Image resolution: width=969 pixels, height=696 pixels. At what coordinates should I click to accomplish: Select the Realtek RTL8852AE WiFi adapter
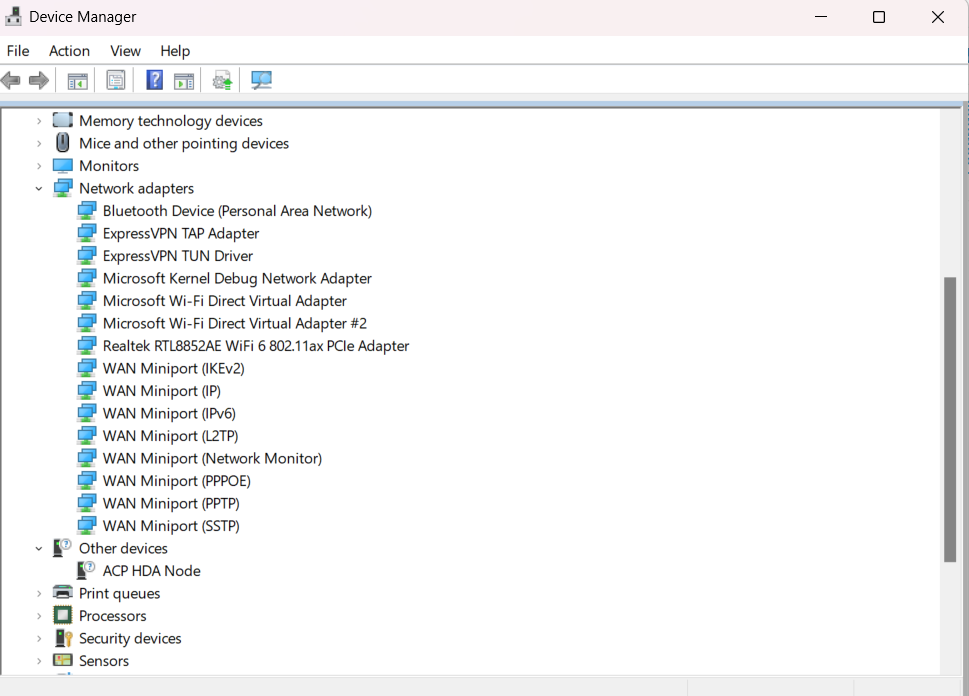(x=255, y=345)
